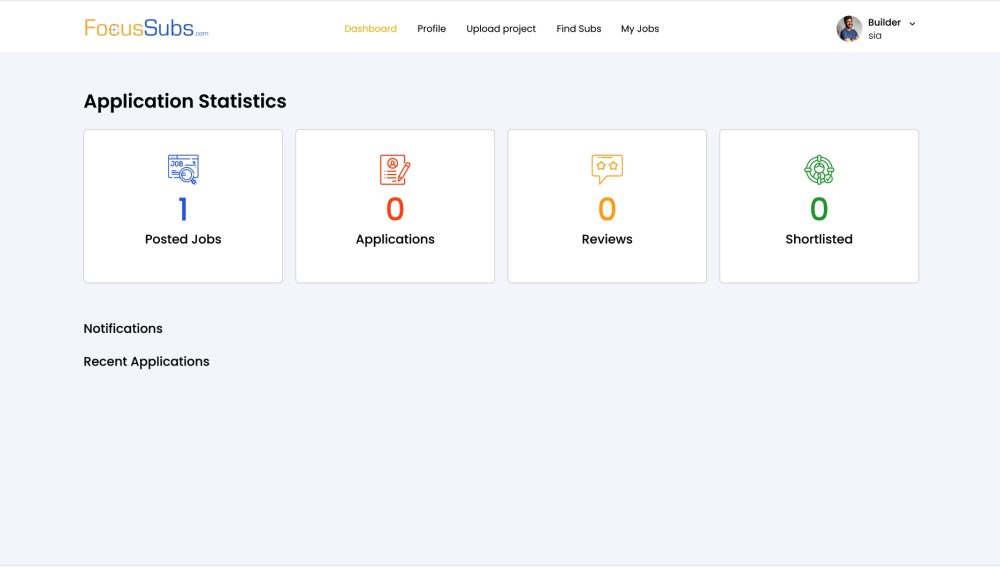Image resolution: width=1000 pixels, height=567 pixels.
Task: Select Upload project in navigation
Action: coord(501,29)
